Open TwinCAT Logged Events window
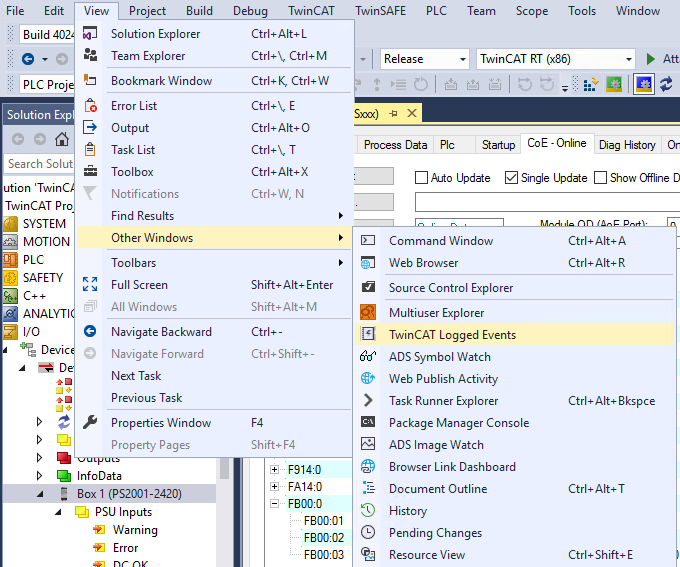Viewport: 680px width, 567px height. (x=514, y=334)
